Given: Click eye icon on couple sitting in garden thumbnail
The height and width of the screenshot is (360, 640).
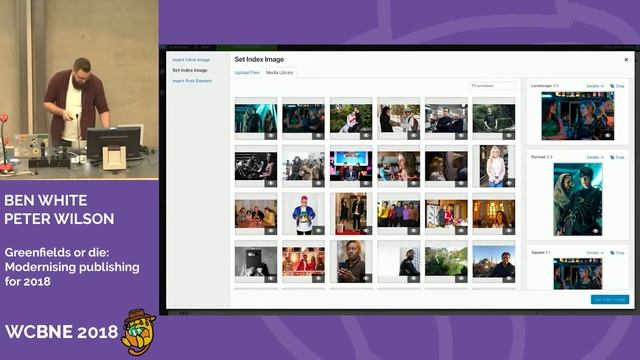Looking at the screenshot, I should [x=366, y=136].
